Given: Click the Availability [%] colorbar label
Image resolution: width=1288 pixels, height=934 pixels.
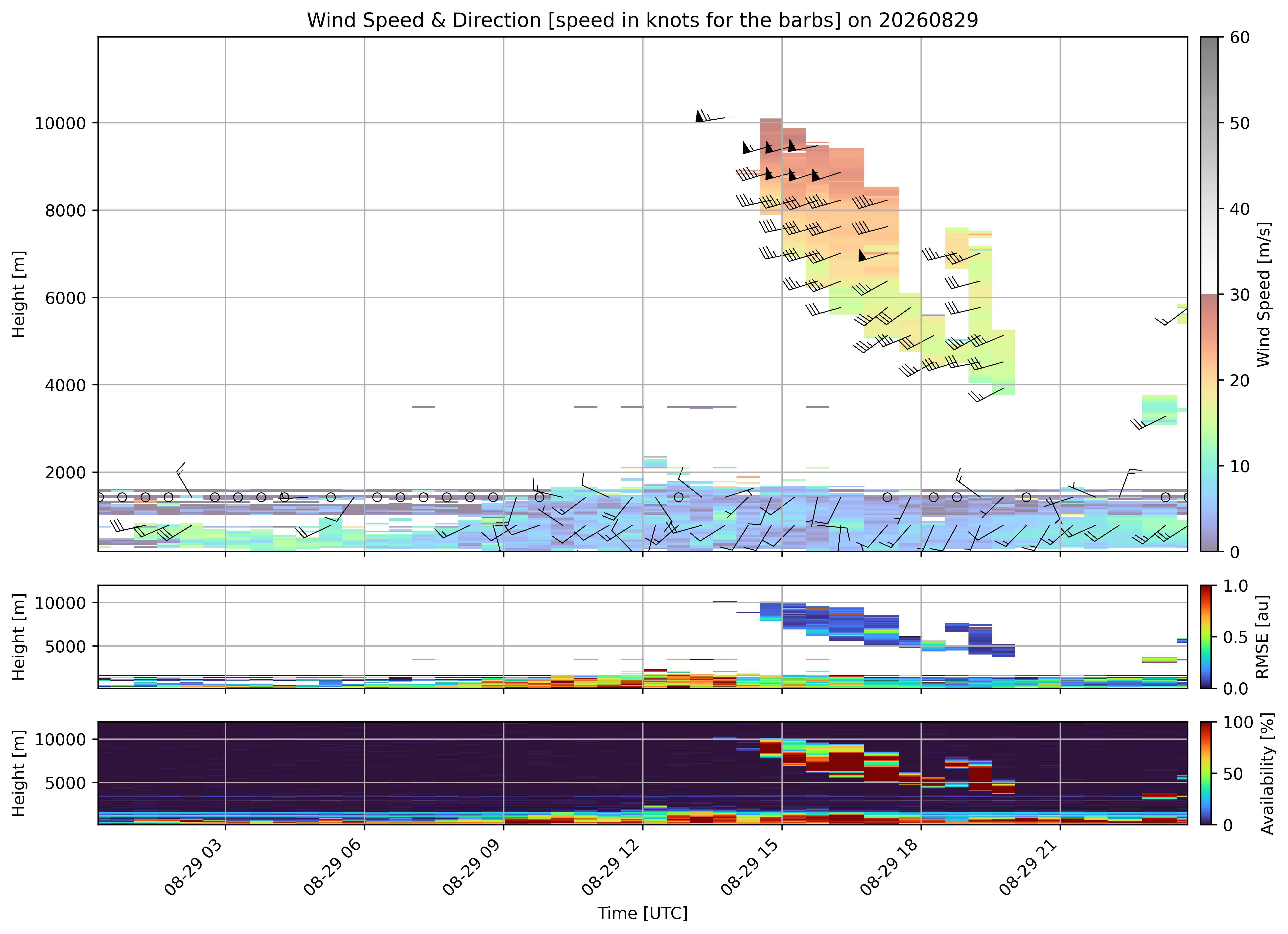Looking at the screenshot, I should click(1268, 773).
